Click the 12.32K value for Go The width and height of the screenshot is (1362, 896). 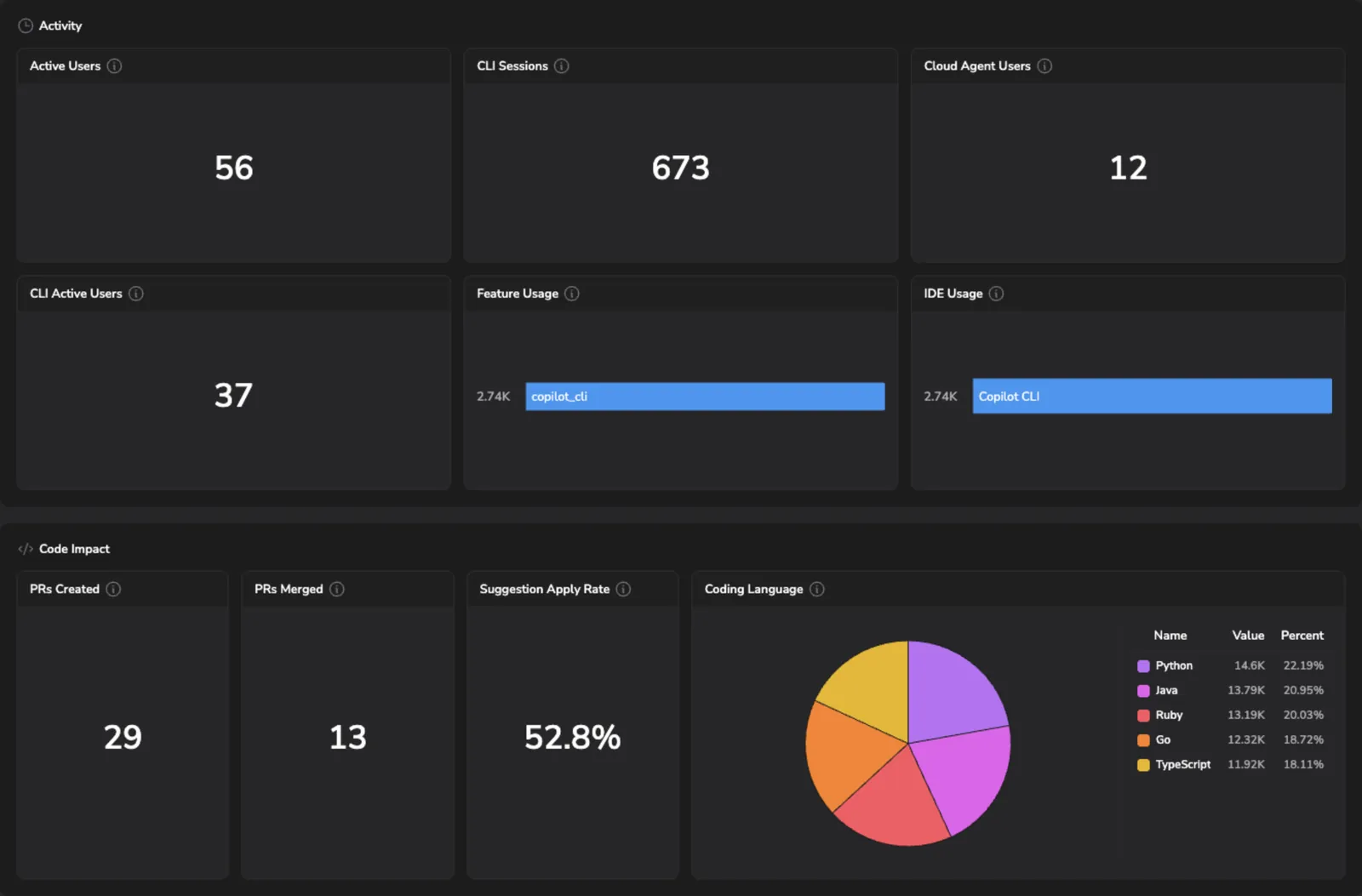tap(1246, 740)
